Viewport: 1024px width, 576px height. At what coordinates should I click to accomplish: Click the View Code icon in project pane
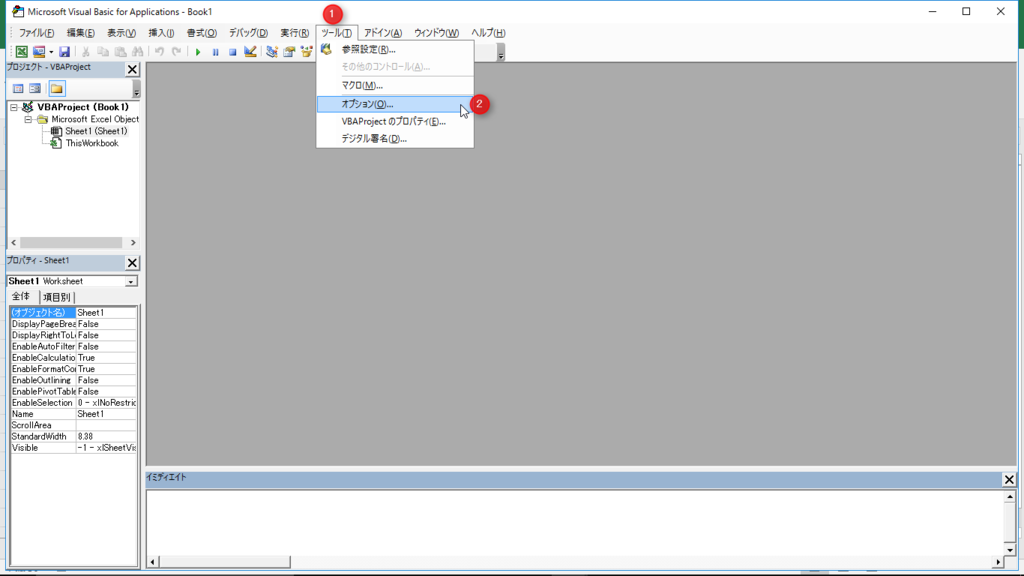click(x=18, y=88)
